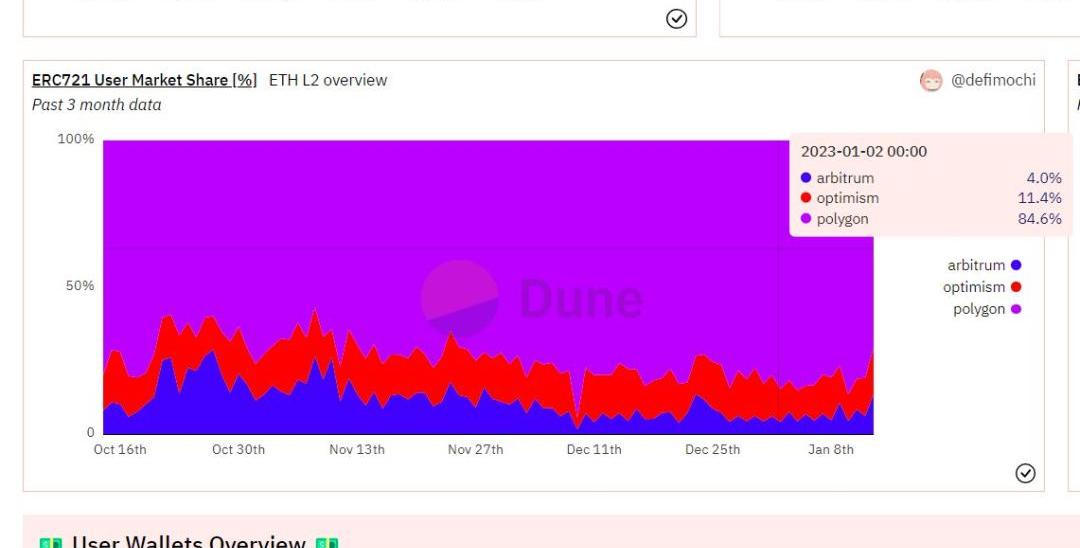
Task: Click the checkmark icon below the chart
Action: 1025,473
